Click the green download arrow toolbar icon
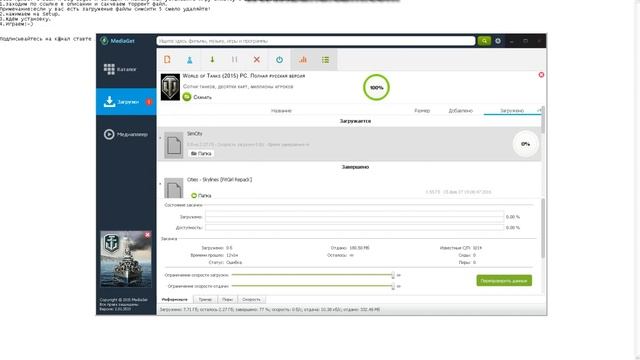The height and width of the screenshot is (360, 640). click(212, 60)
